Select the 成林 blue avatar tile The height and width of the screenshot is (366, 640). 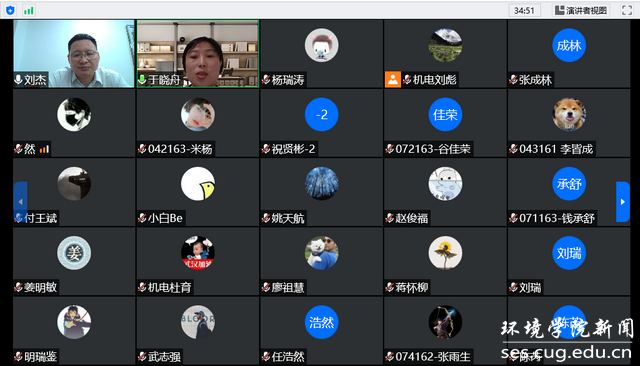569,45
